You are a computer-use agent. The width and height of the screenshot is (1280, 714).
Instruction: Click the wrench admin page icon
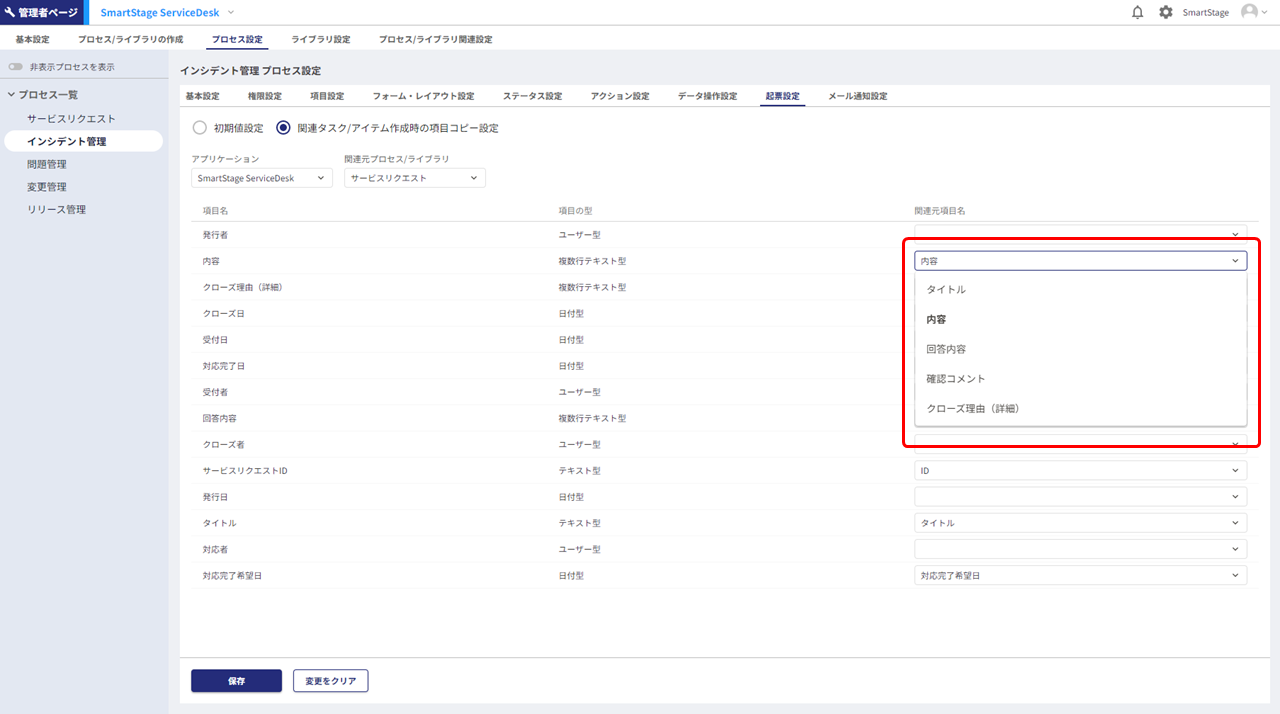(x=10, y=12)
